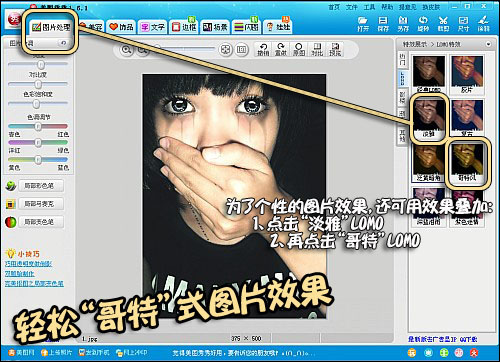This screenshot has width=500, height=362.
Task: Click the 美图网 status bar link
Action: (21, 352)
